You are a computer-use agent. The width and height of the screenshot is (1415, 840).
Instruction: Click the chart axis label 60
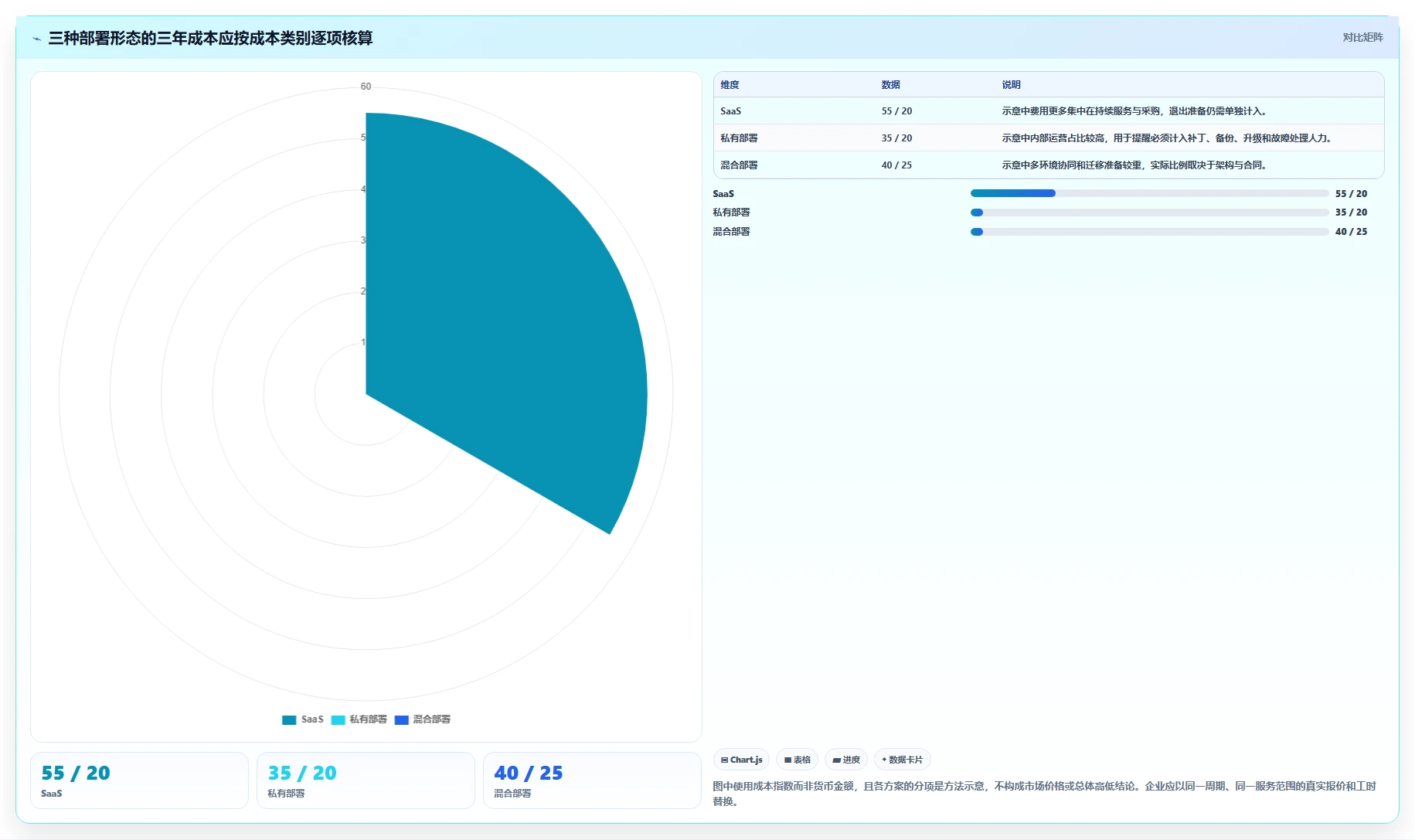(366, 87)
